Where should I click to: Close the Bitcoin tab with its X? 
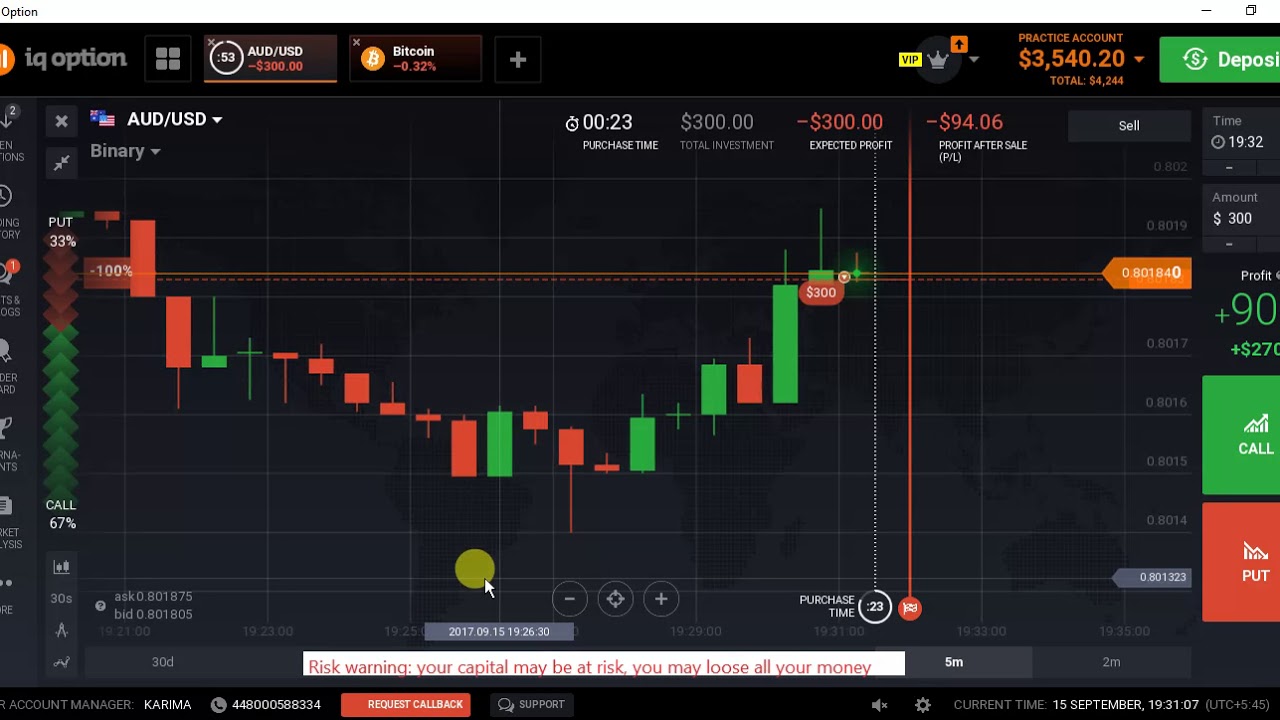(356, 43)
